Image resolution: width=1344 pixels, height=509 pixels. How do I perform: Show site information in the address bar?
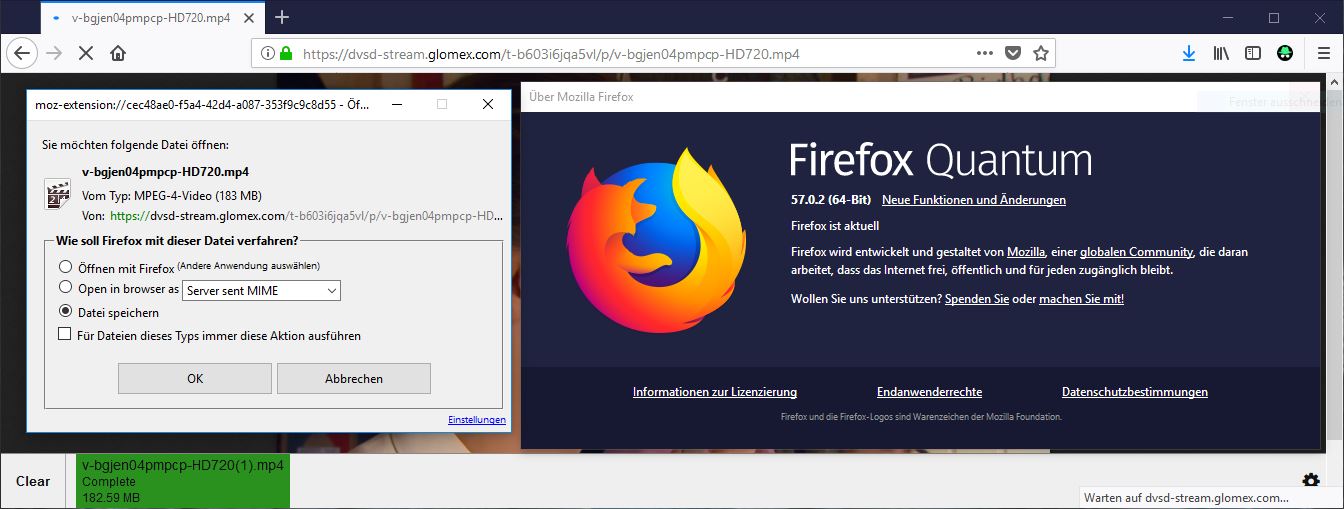tap(267, 54)
